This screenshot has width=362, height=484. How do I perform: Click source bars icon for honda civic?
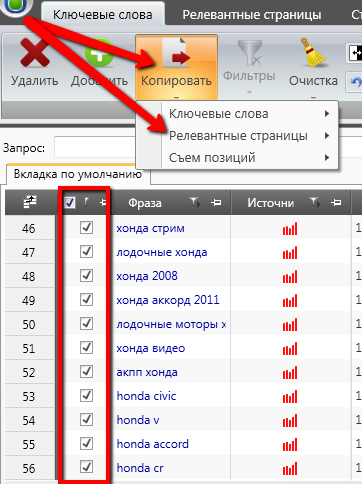(x=290, y=397)
